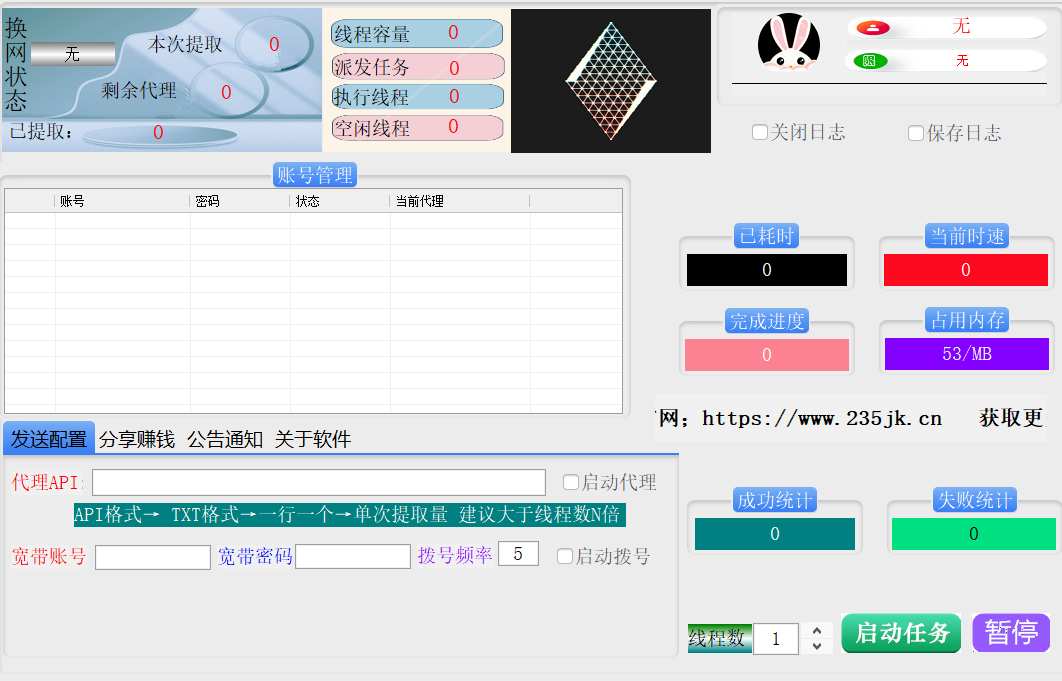
Task: Click the 账号 column header
Action: pos(122,201)
